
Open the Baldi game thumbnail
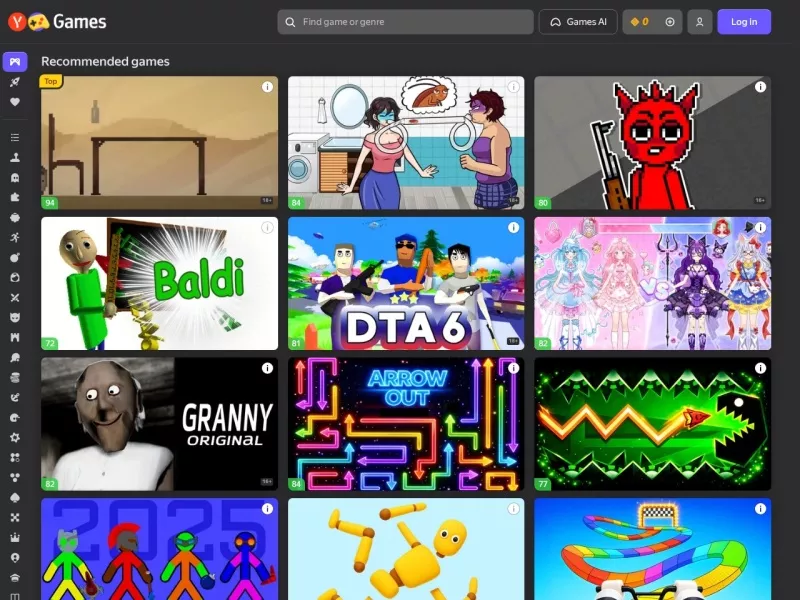tap(160, 283)
